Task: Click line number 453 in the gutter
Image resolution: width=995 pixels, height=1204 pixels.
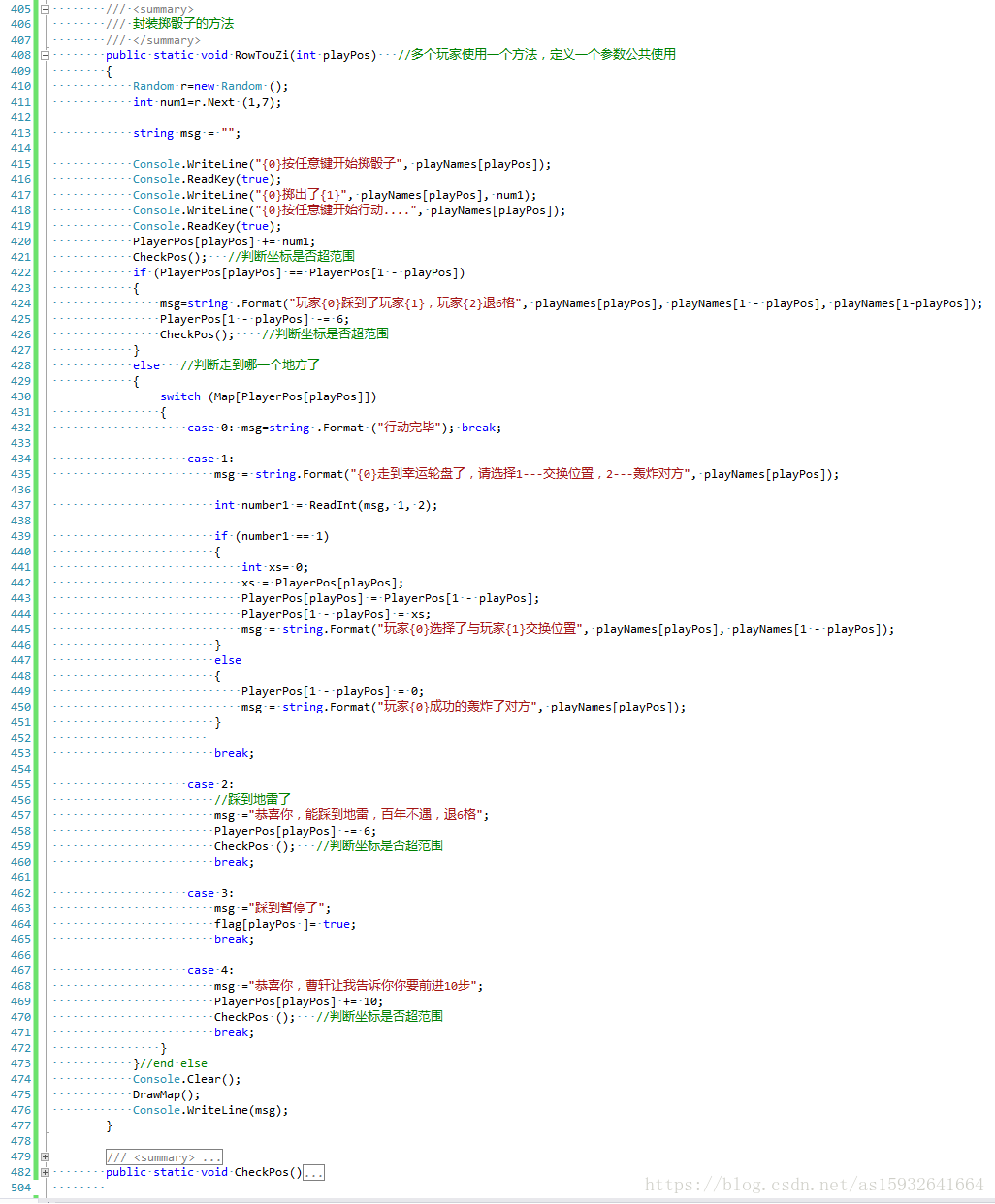Action: pos(20,753)
